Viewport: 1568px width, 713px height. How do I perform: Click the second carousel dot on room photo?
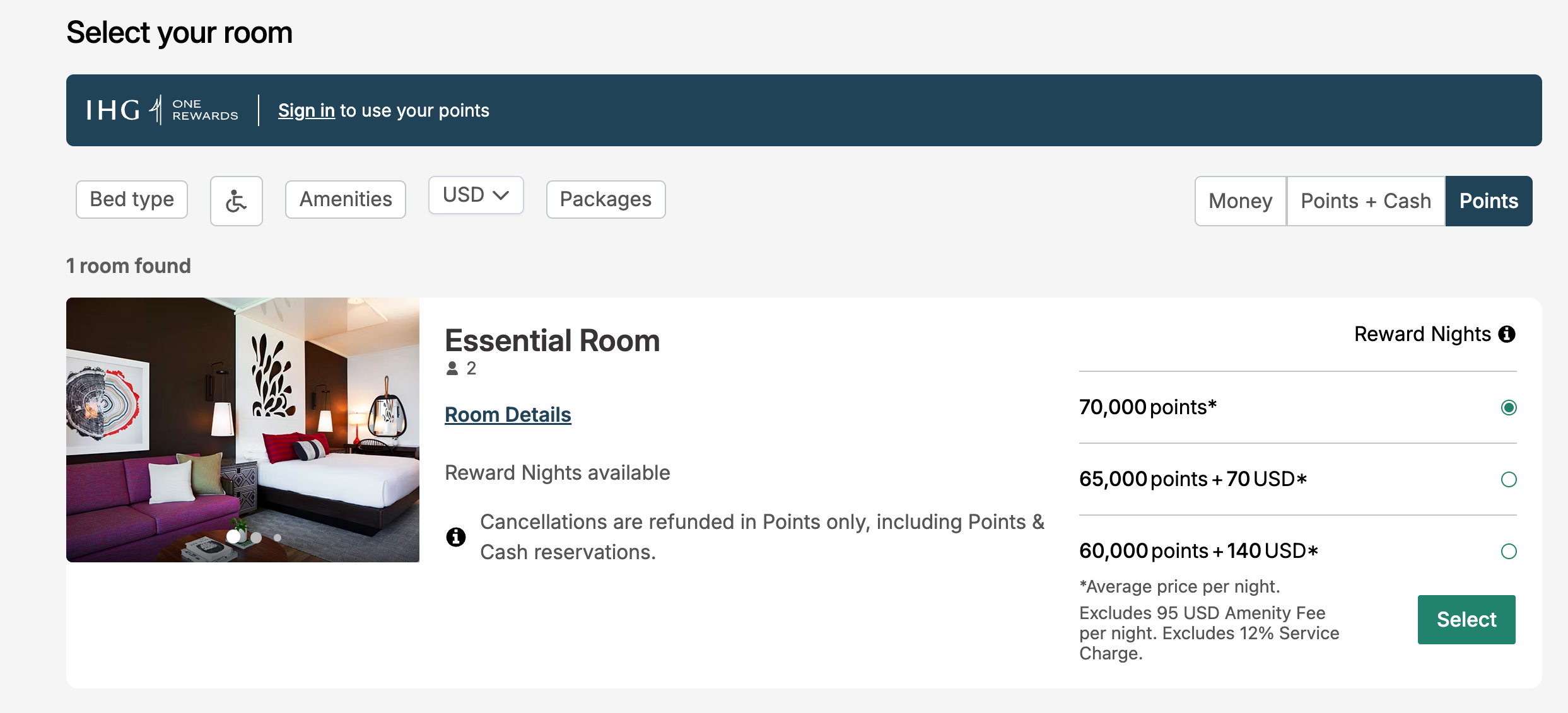[256, 537]
